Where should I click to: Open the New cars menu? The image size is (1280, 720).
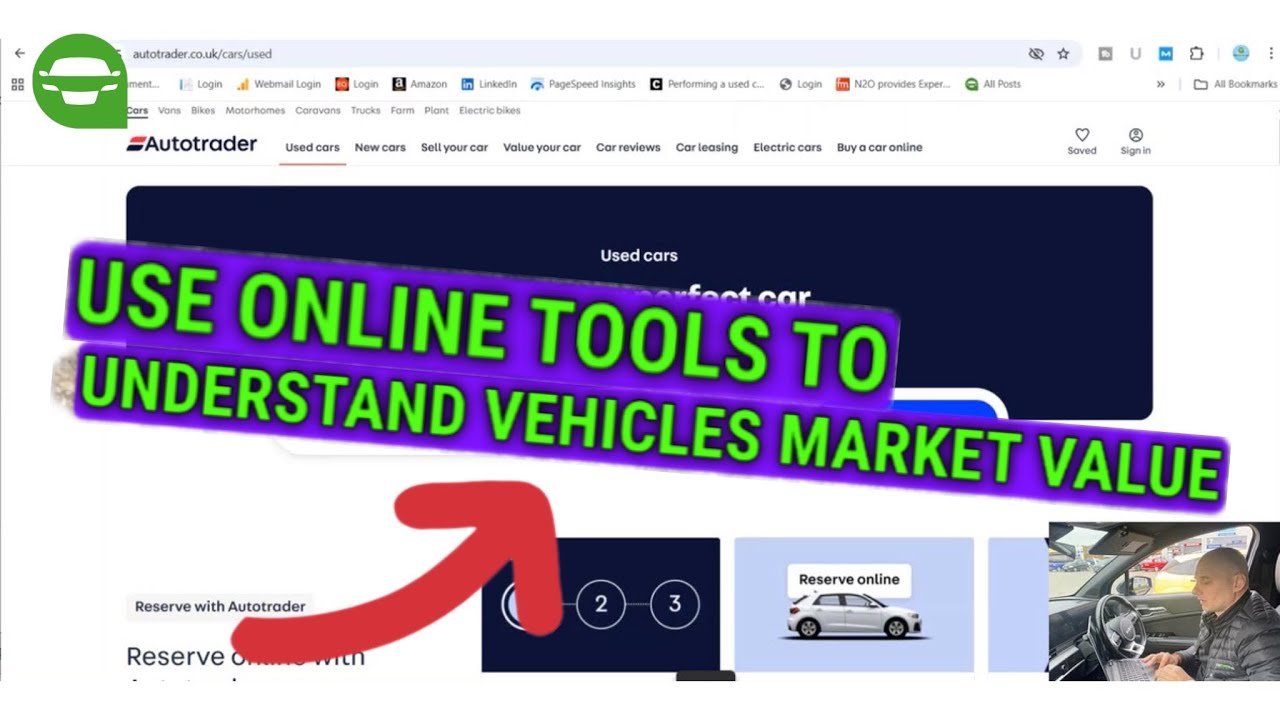pos(380,147)
